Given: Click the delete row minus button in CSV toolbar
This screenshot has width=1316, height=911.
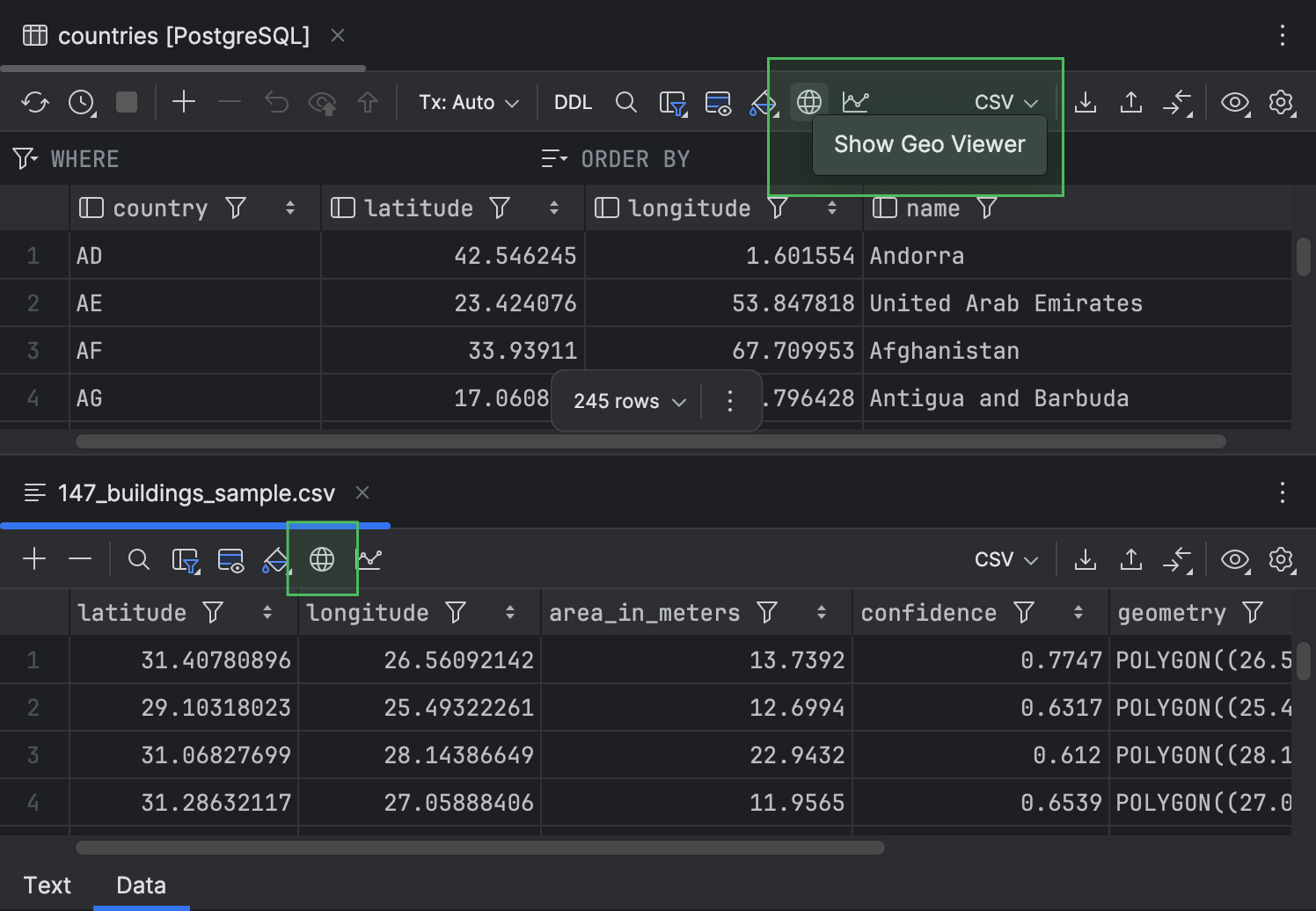Looking at the screenshot, I should coord(80,559).
